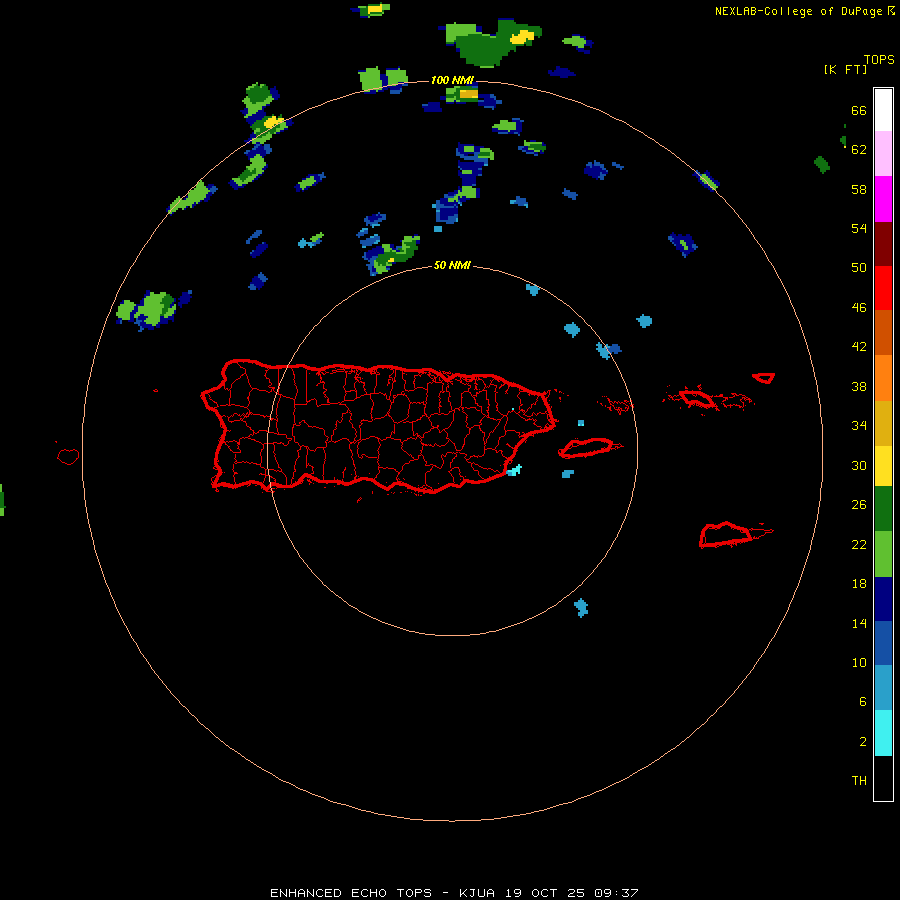
Task: Click the 18 legend value
Action: 859,584
